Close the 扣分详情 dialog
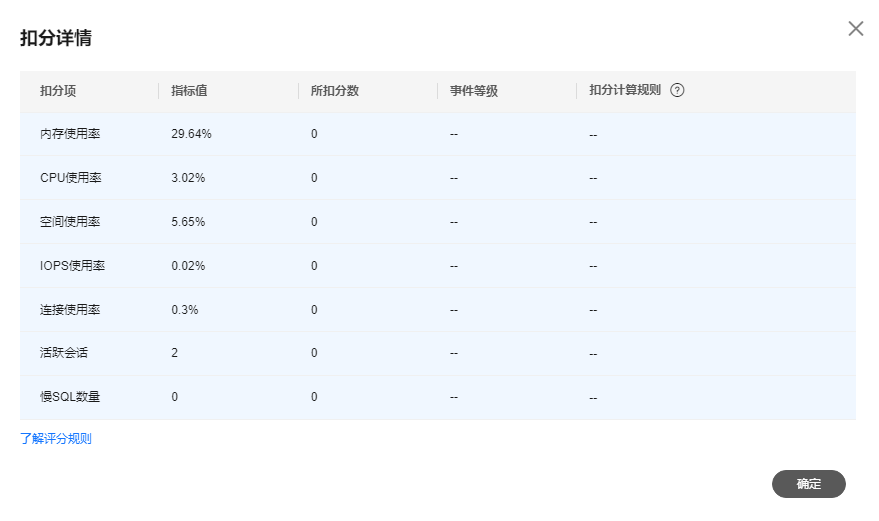Viewport: 879px width, 521px height. pyautogui.click(x=856, y=29)
